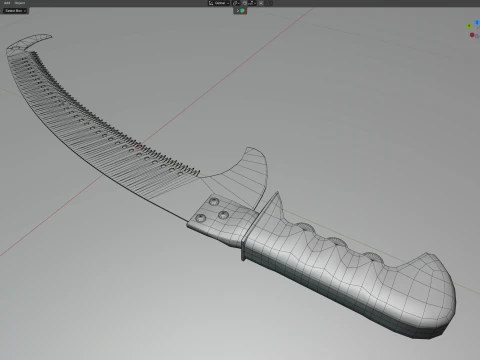Toggle proportional editing
Image resolution: width=480 pixels, height=360 pixels.
[261, 3]
